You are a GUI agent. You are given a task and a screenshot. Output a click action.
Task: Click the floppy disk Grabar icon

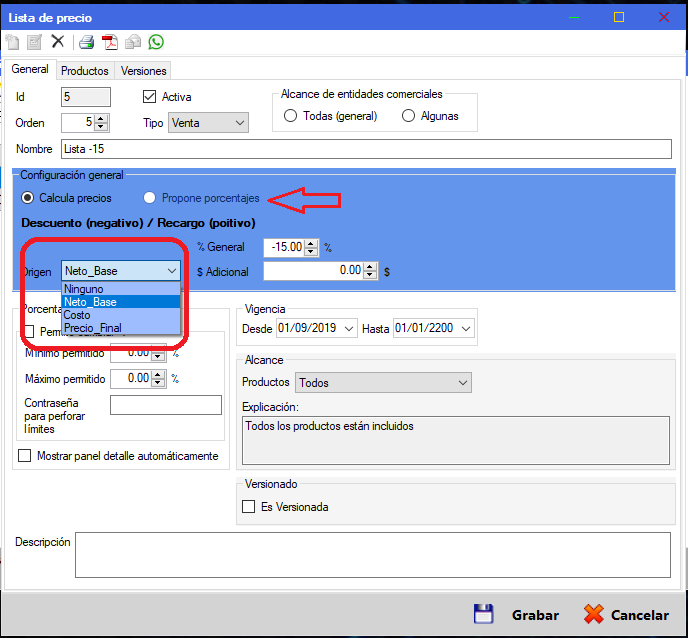[483, 614]
